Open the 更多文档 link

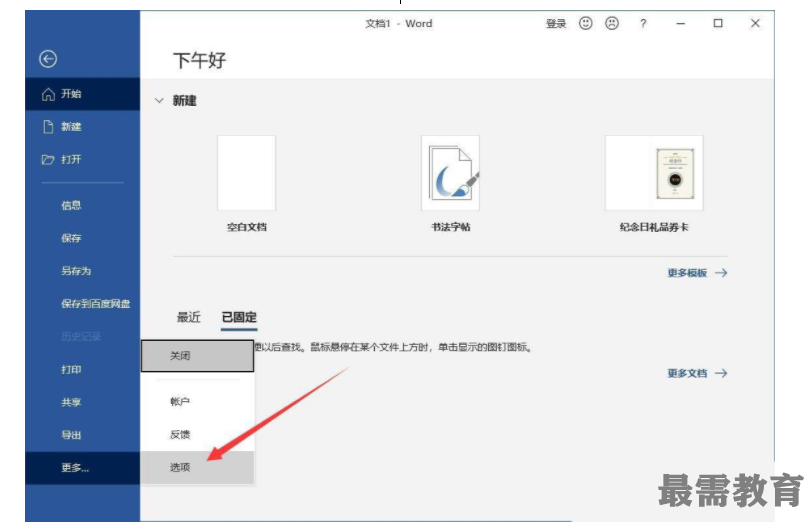697,373
